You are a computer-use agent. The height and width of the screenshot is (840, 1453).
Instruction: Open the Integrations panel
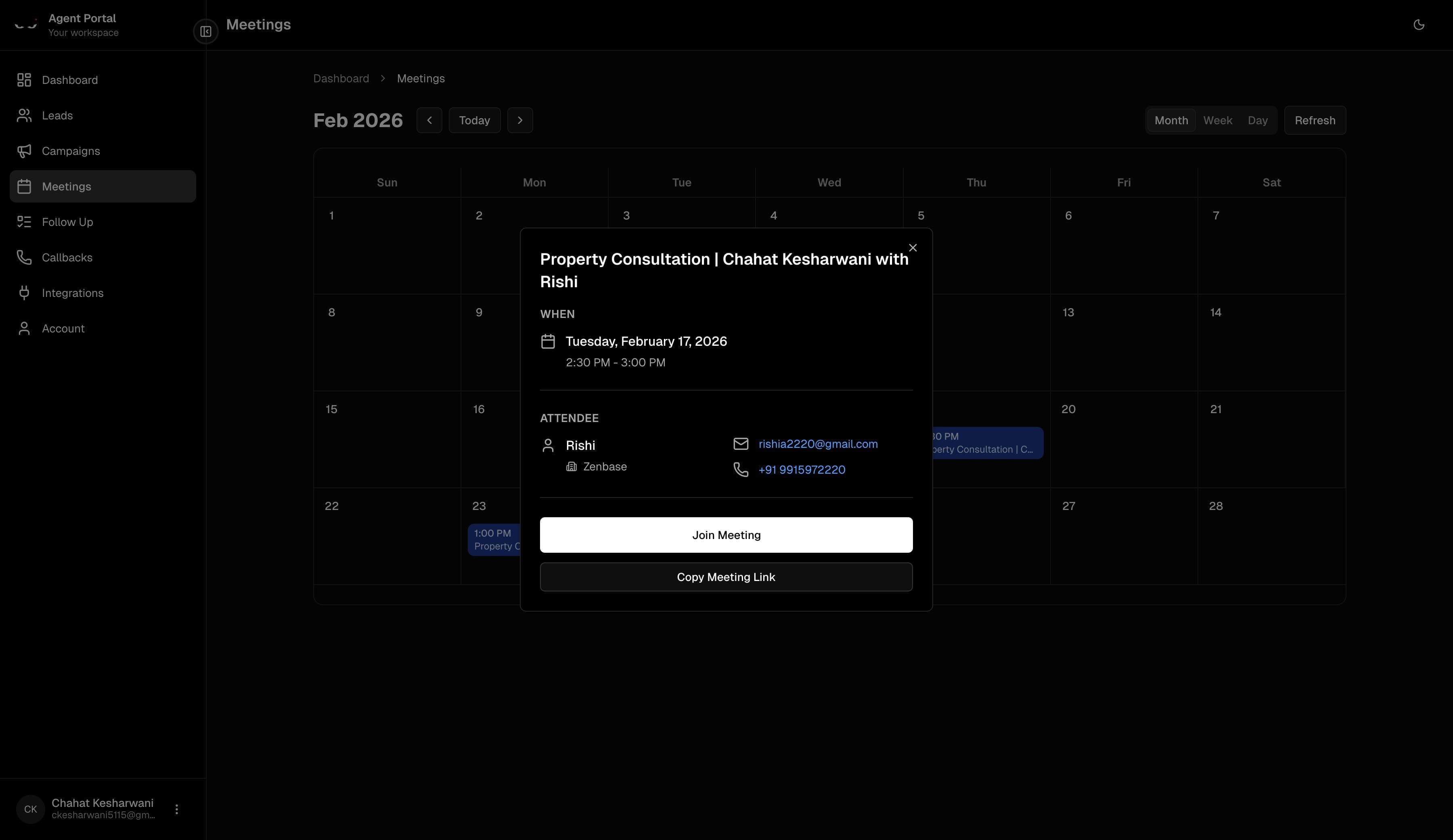tap(73, 293)
